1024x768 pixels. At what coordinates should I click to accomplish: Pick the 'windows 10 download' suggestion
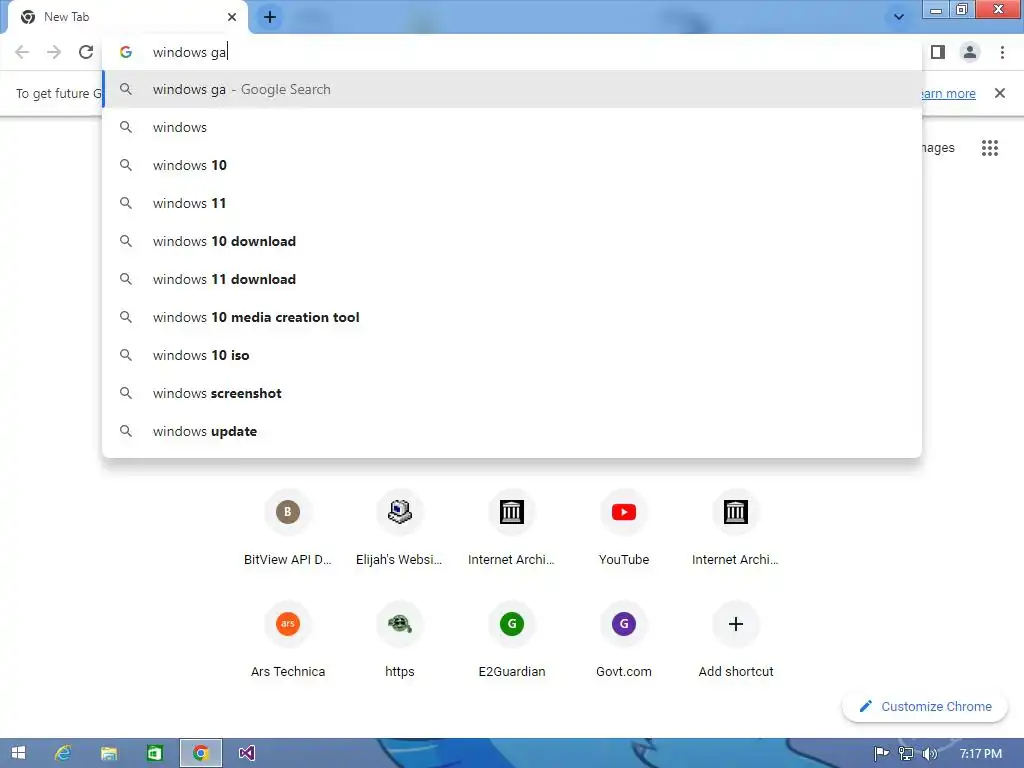tap(512, 241)
